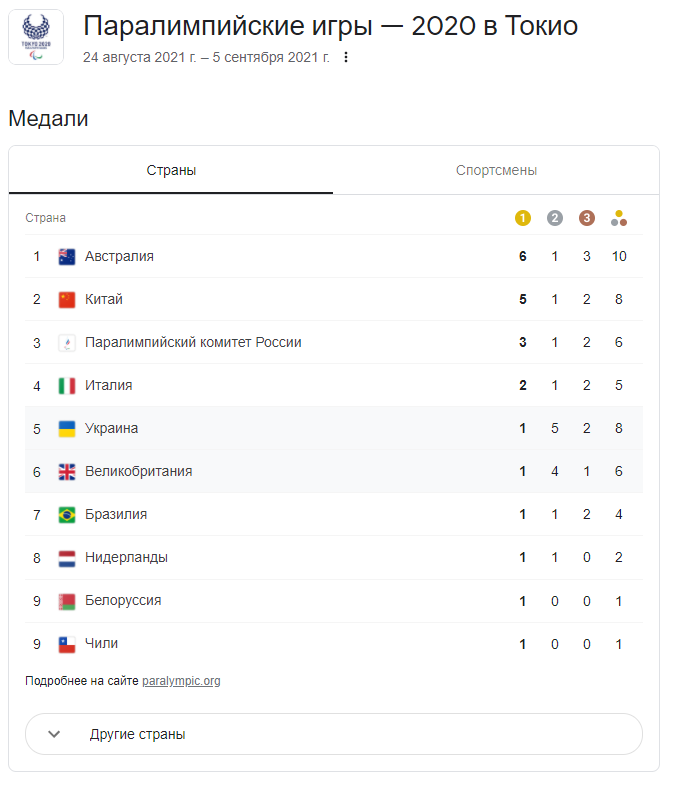The image size is (680, 791).
Task: Click the bronze medal column icon
Action: (587, 218)
